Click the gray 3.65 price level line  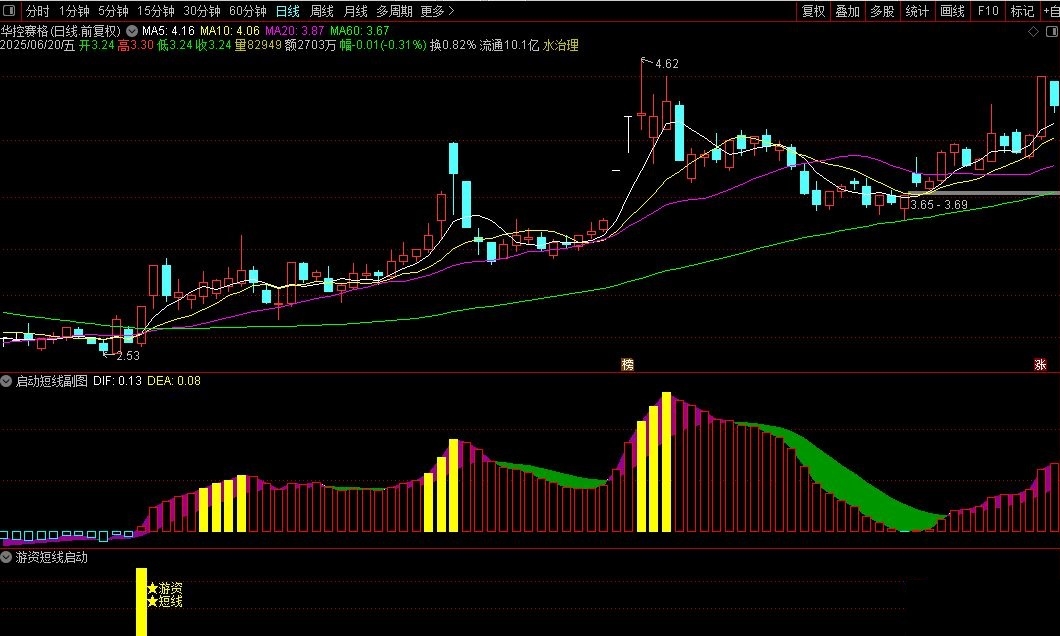(x=984, y=194)
